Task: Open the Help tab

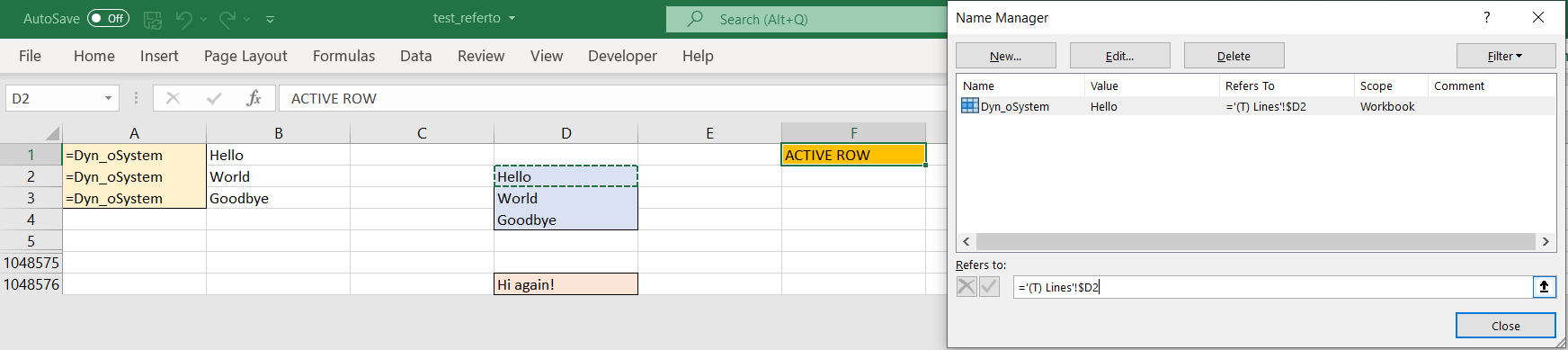Action: point(698,56)
